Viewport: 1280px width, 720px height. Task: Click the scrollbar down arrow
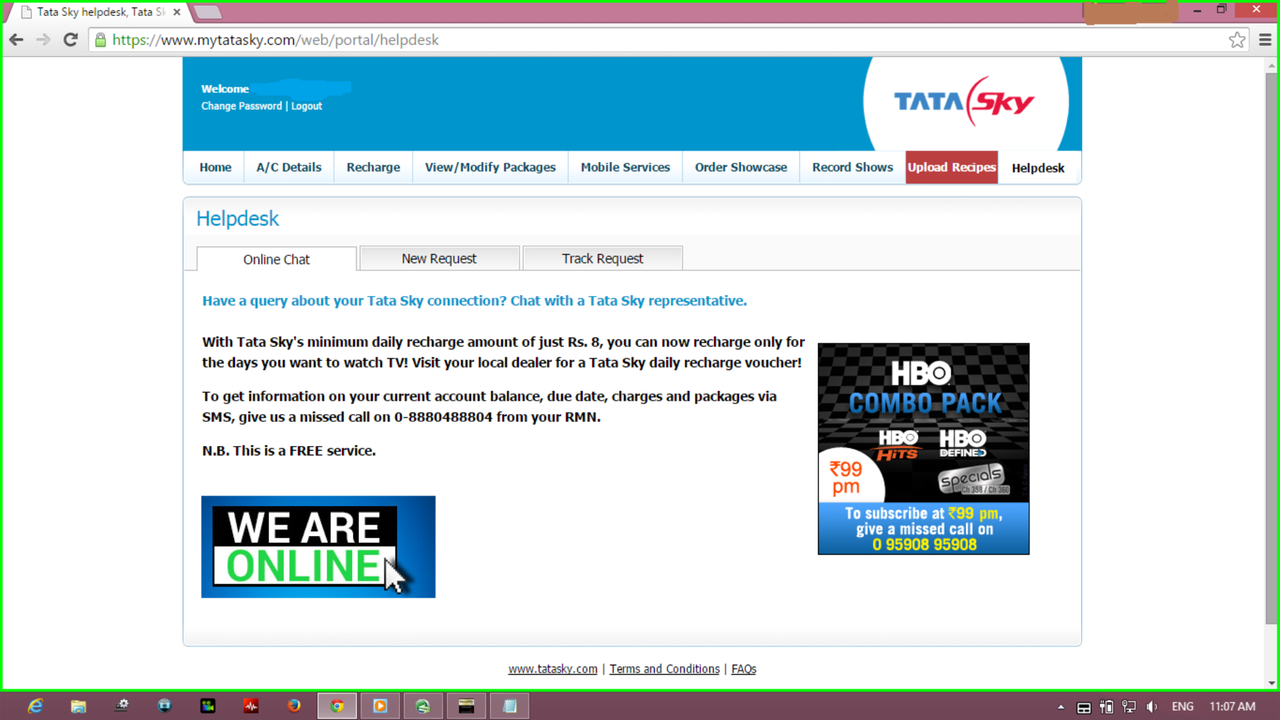click(x=1272, y=683)
